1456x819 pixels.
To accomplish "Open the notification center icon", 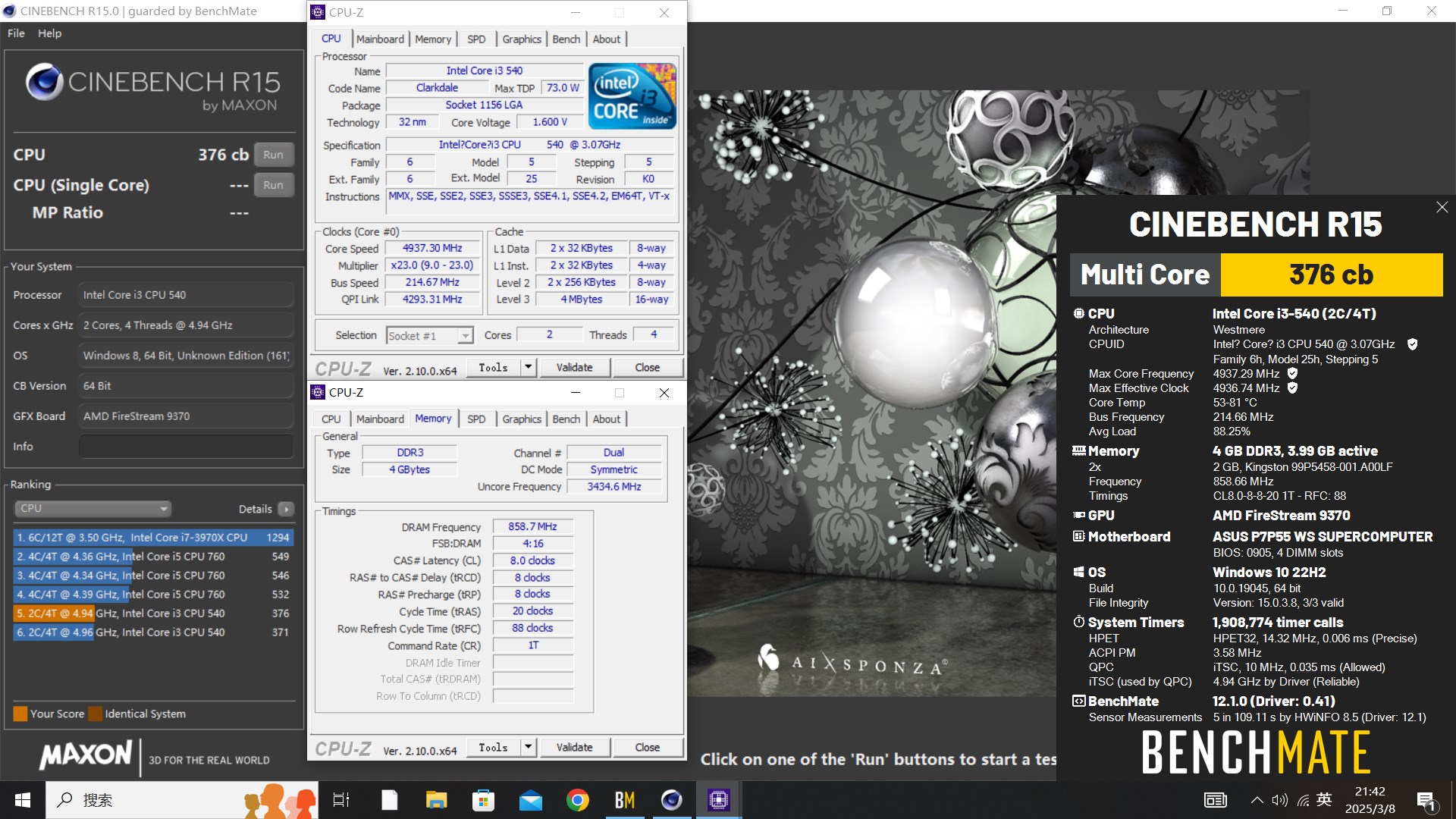I will point(1426,800).
